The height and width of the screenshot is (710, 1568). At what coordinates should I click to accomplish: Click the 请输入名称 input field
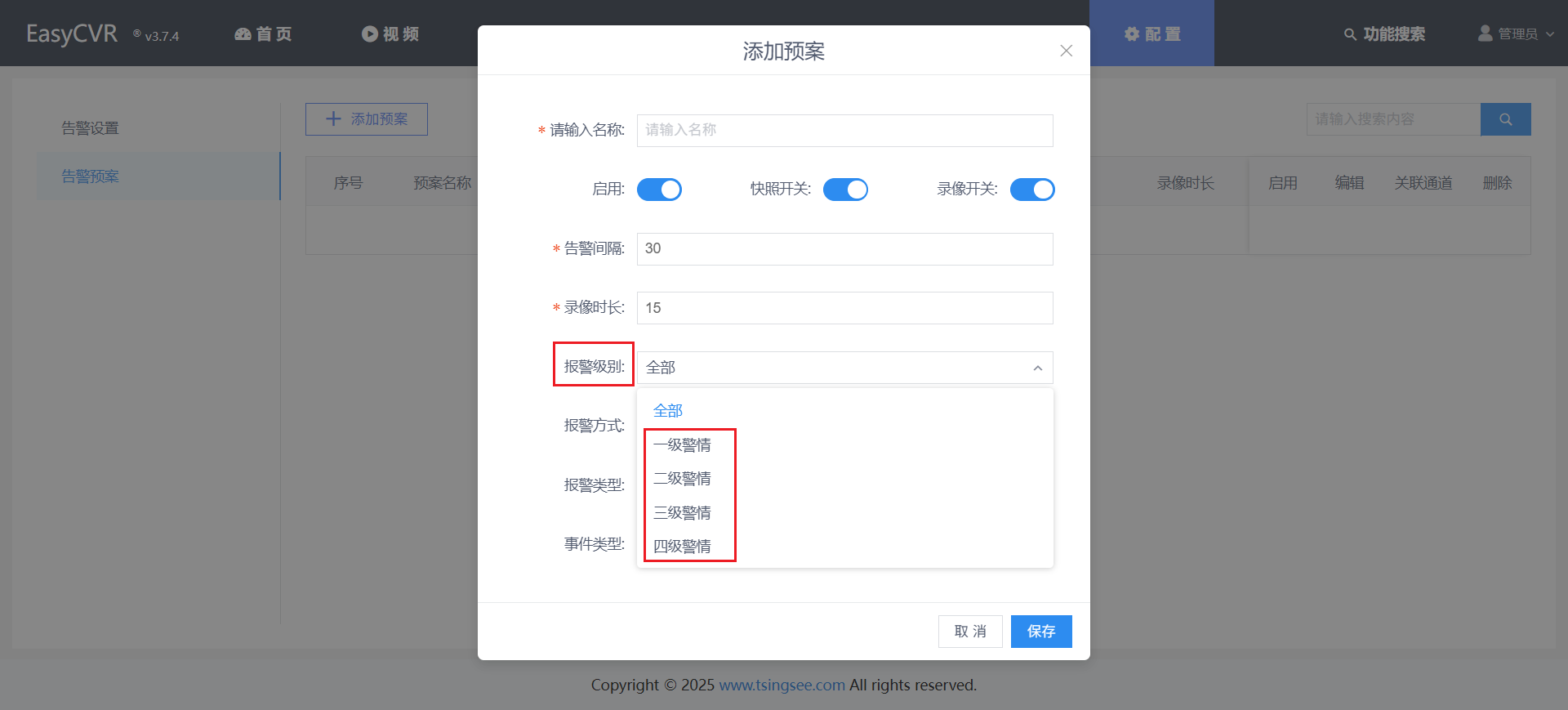844,131
